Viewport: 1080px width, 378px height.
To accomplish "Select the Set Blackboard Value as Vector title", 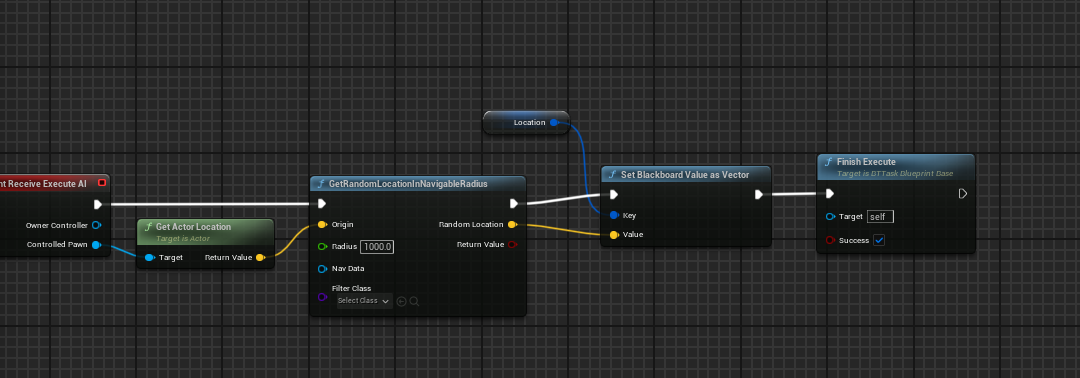I will (x=685, y=174).
